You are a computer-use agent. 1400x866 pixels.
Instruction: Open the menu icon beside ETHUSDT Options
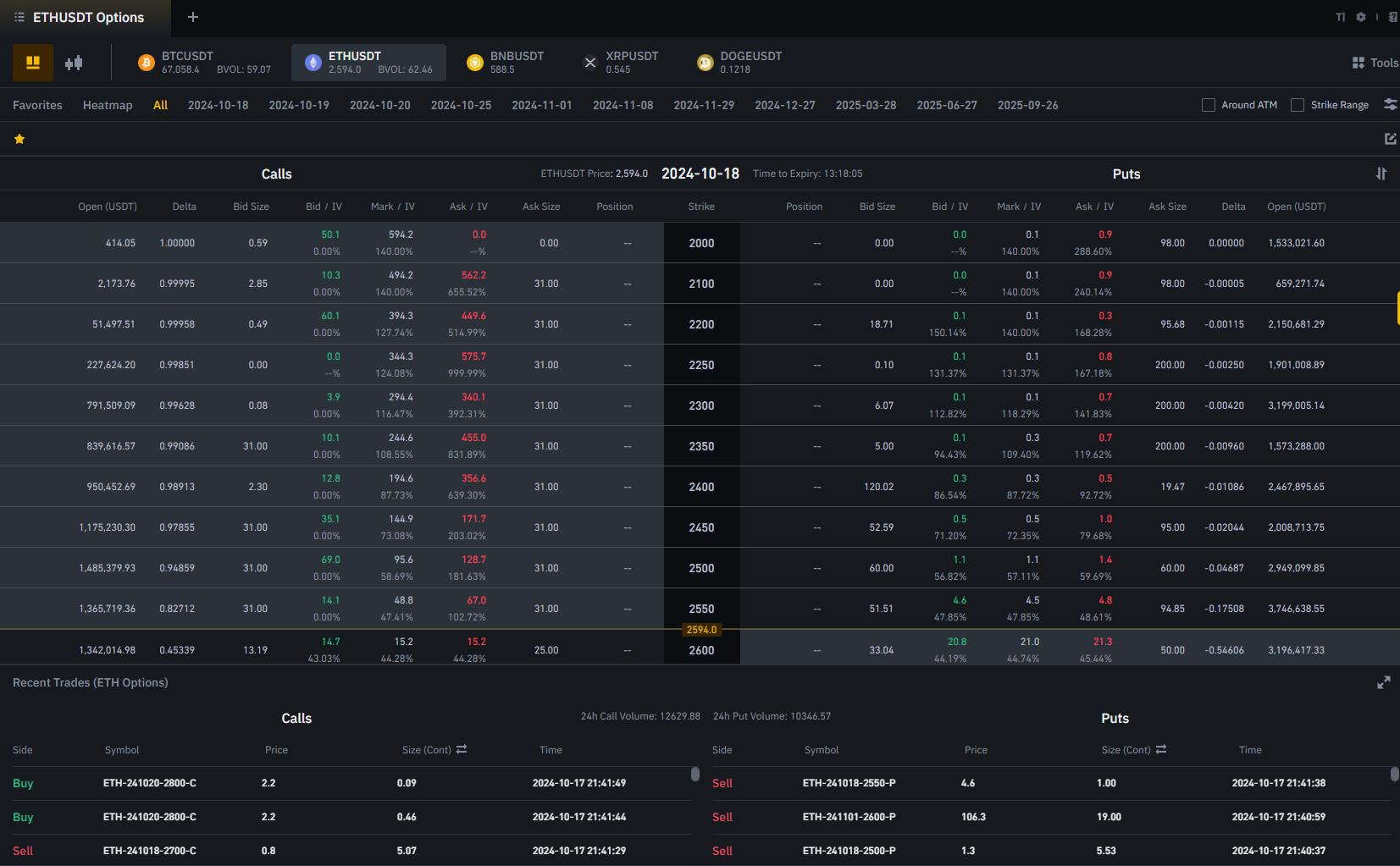[19, 17]
